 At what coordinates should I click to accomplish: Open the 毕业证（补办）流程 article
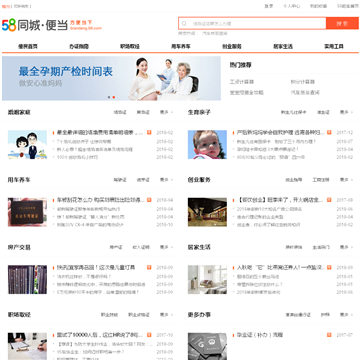point(260,335)
